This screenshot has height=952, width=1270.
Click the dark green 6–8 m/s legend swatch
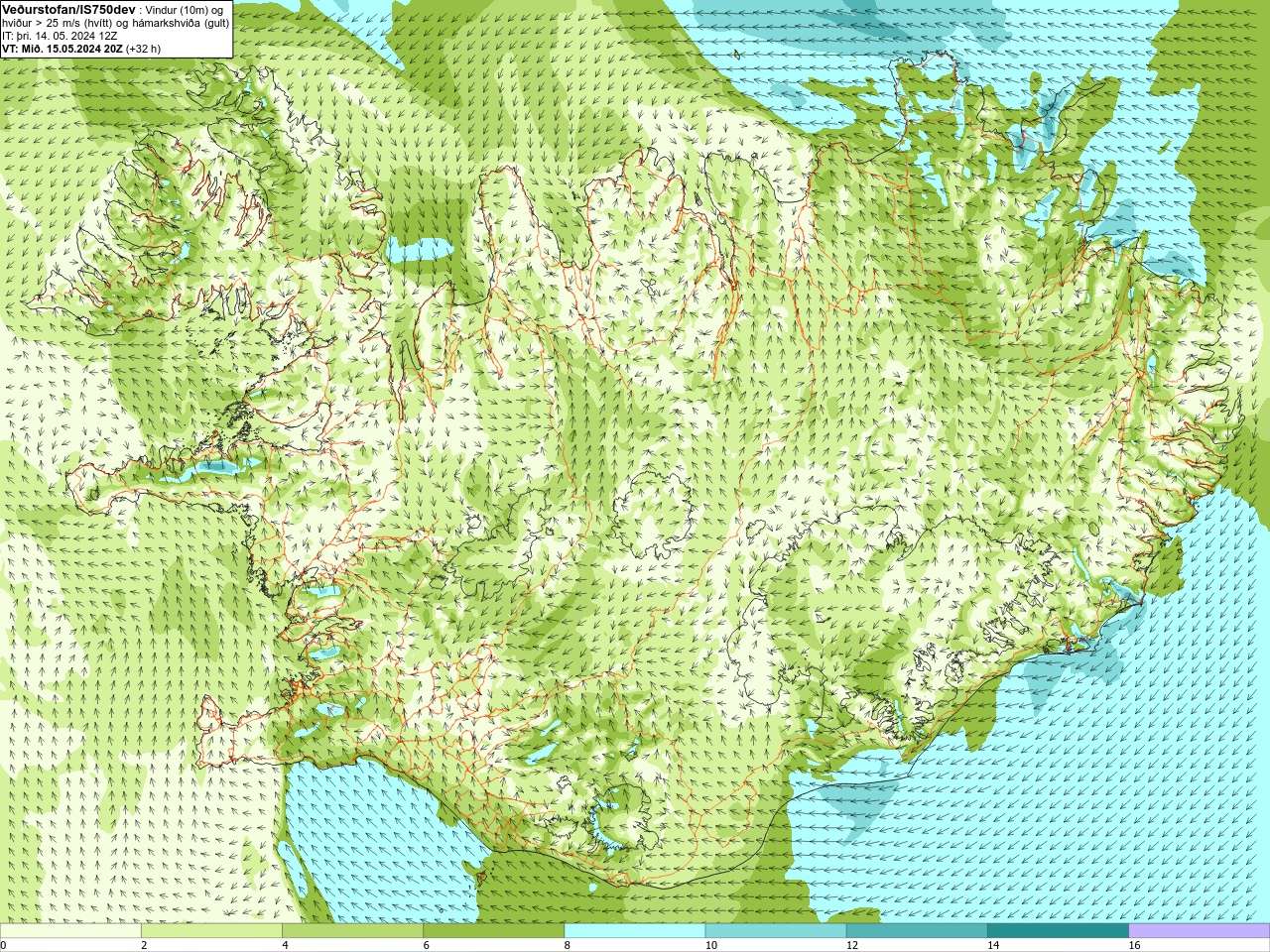[x=493, y=931]
